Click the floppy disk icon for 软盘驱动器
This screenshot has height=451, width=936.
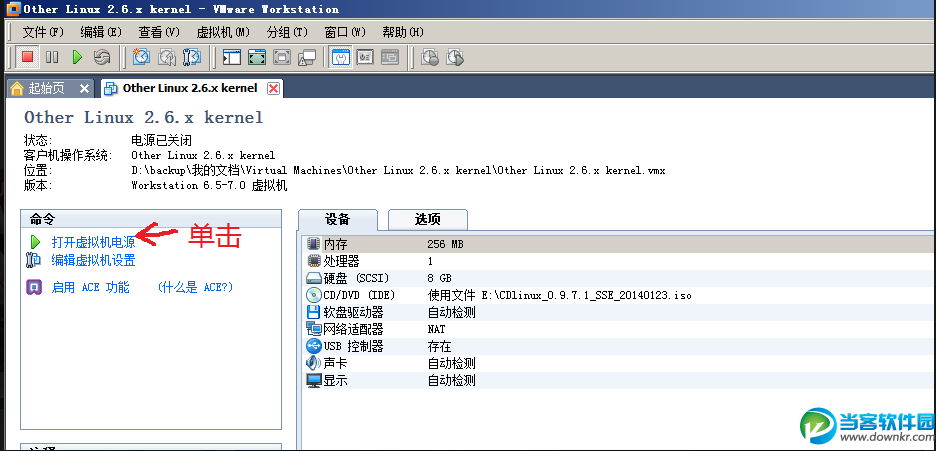(313, 312)
